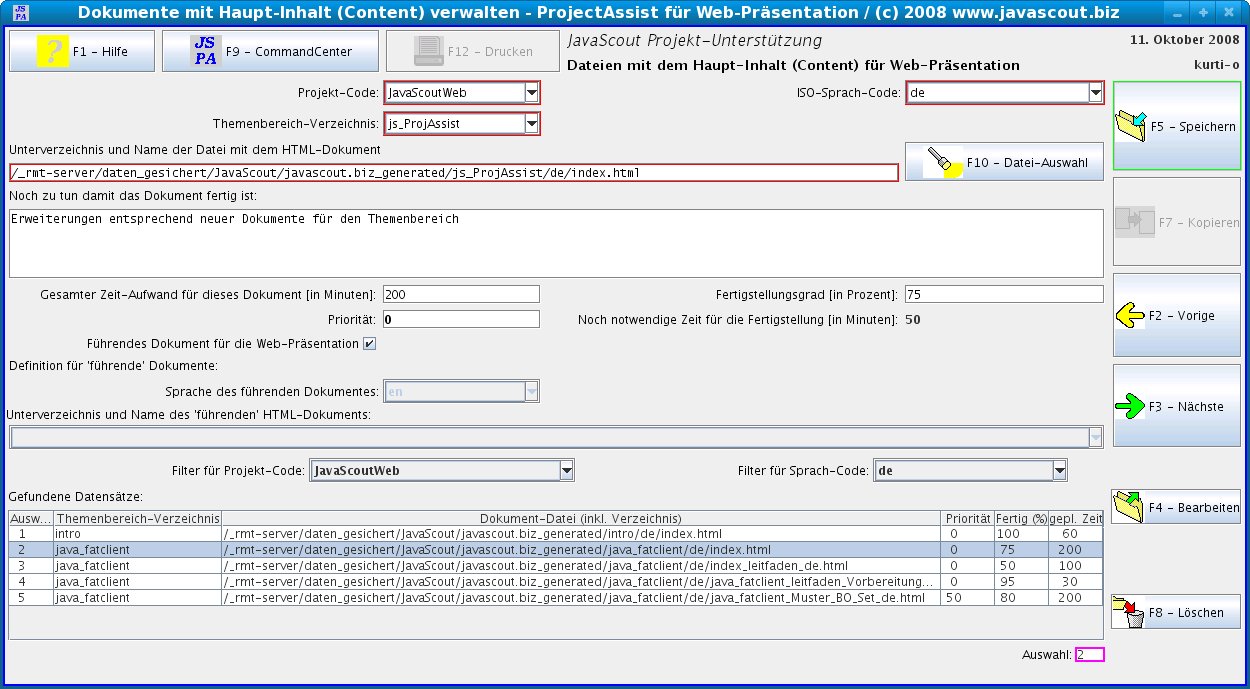Open the ISO-Sprach-Code dropdown
Screen dimensions: 1250x689
pos(1095,93)
